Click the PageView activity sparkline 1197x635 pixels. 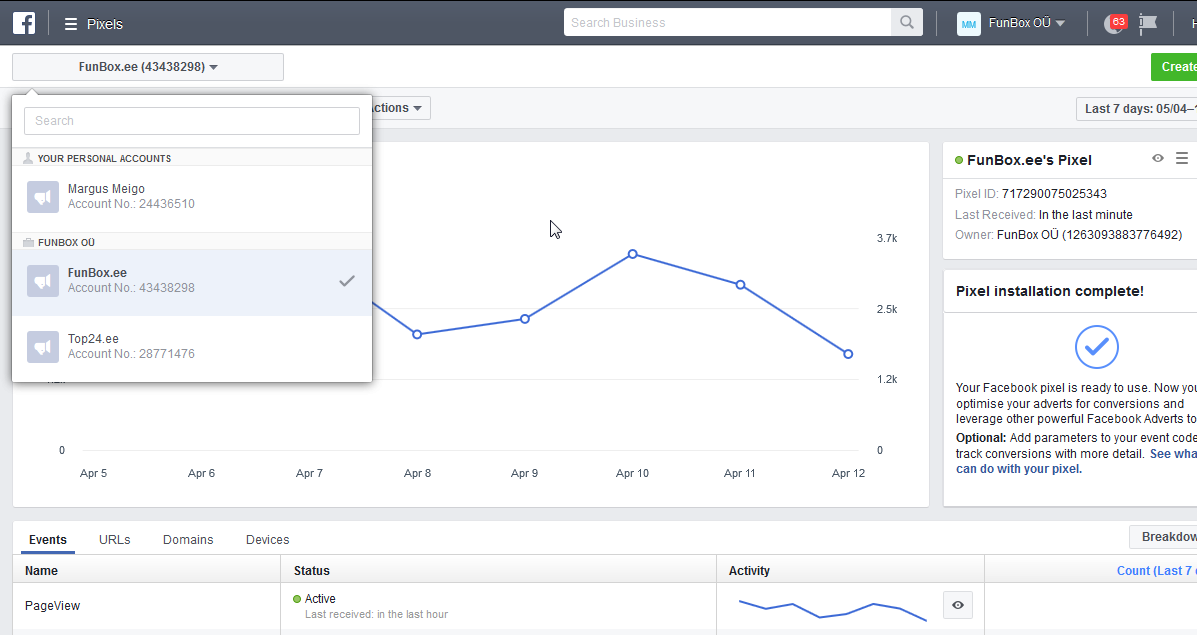coord(832,609)
